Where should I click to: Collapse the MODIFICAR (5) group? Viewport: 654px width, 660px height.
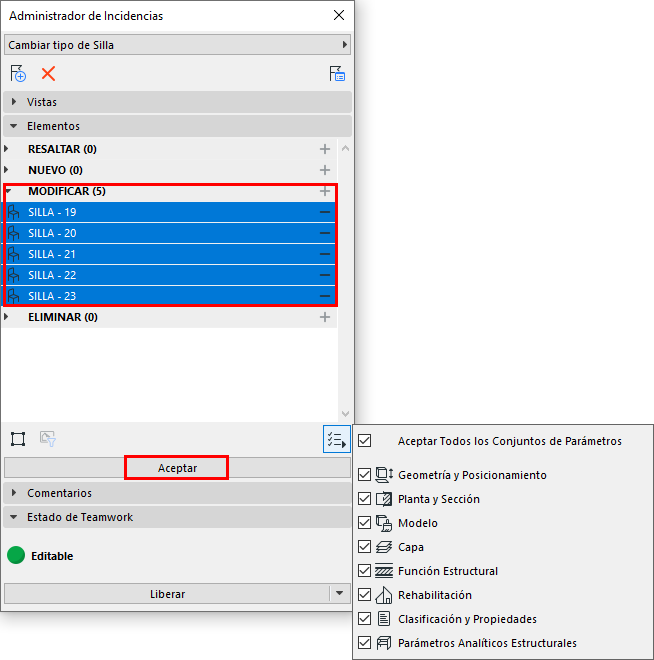click(x=8, y=191)
